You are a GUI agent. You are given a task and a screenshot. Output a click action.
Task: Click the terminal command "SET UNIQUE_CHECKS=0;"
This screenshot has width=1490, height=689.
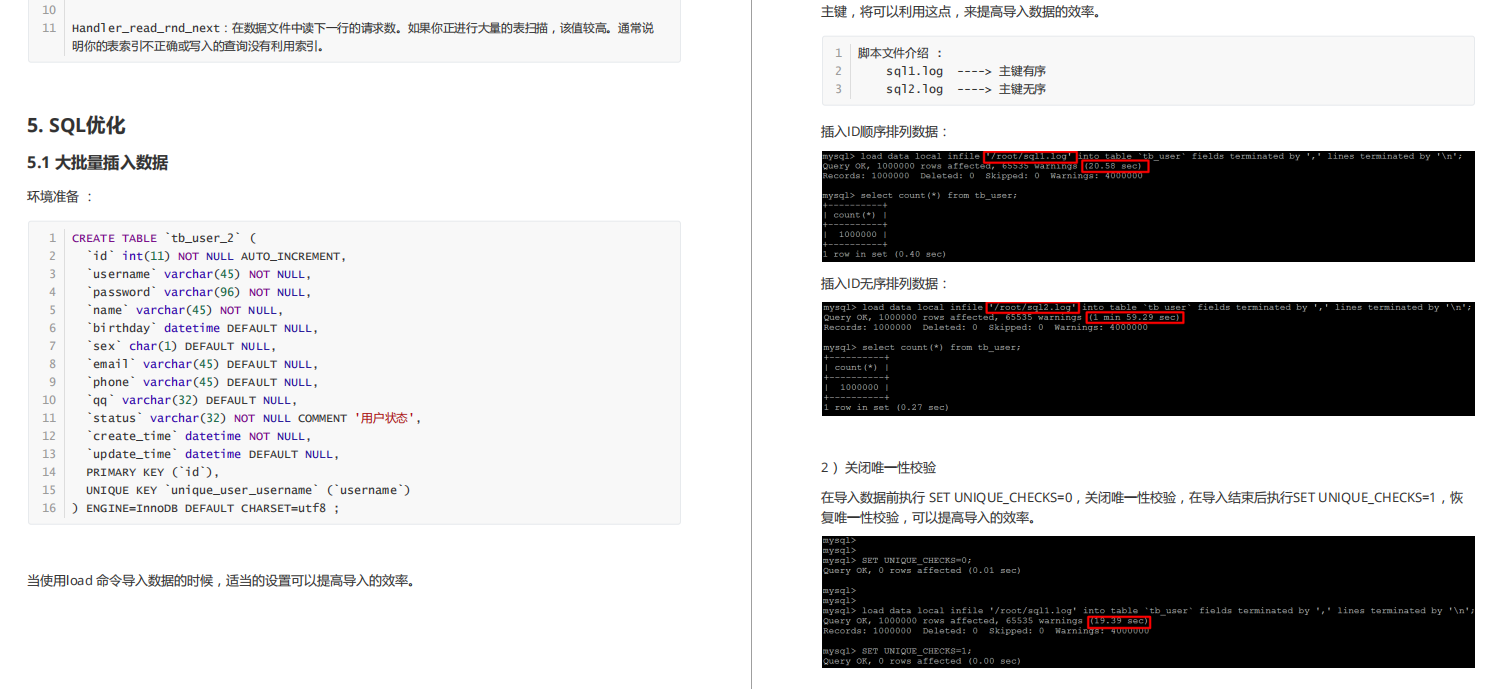point(916,560)
